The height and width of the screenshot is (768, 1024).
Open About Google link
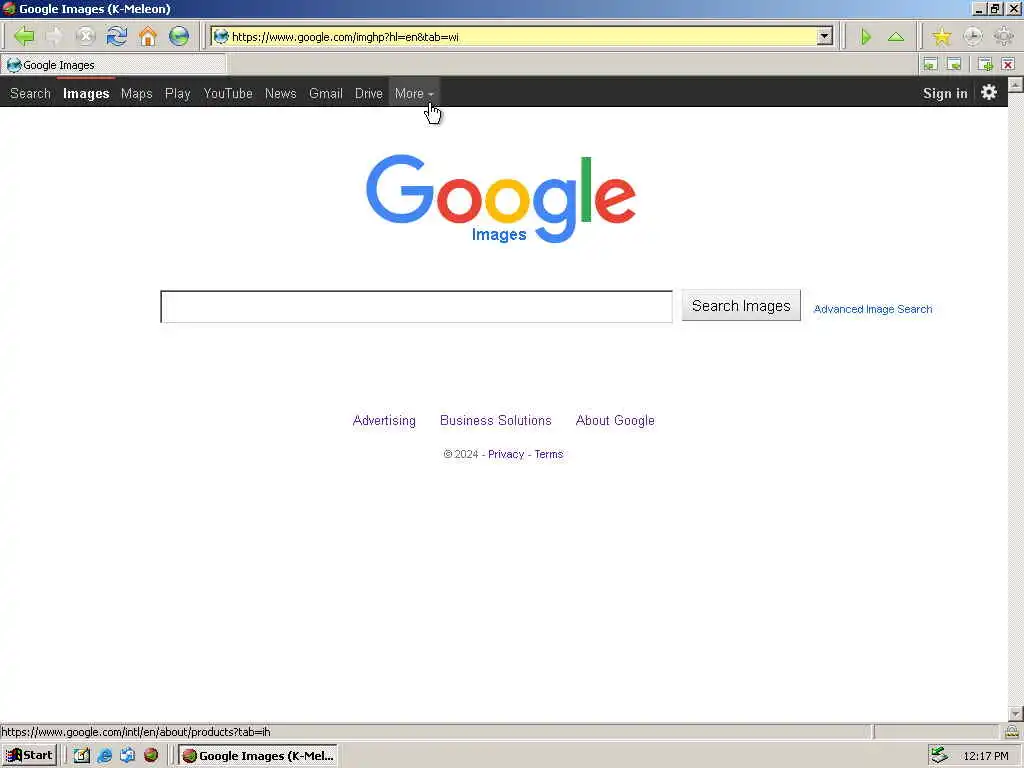615,421
